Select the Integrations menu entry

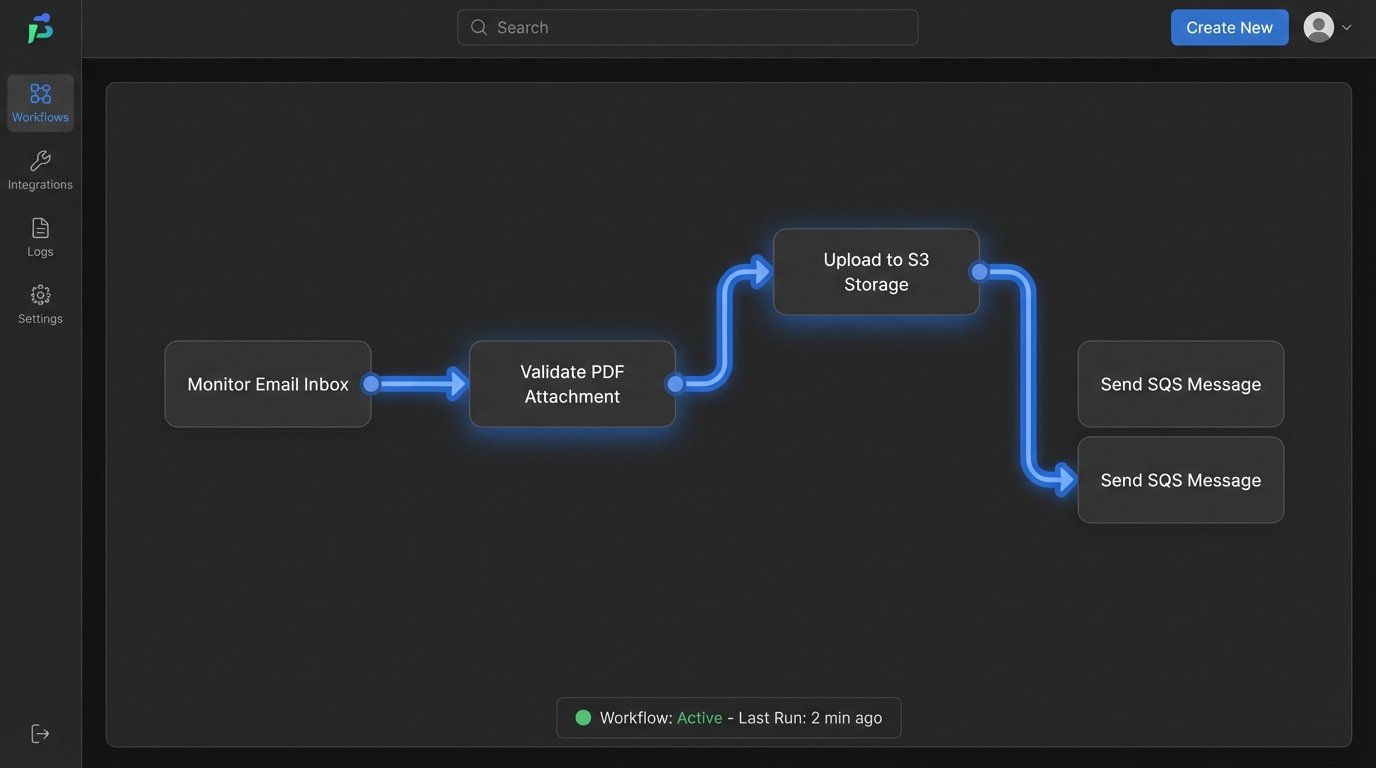[x=40, y=170]
